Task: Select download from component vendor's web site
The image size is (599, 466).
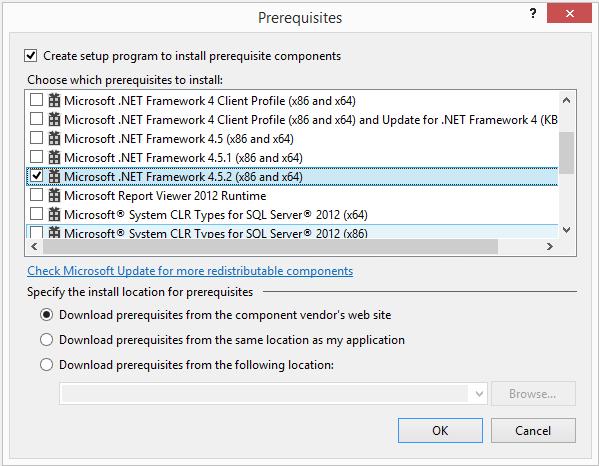Action: (47, 315)
